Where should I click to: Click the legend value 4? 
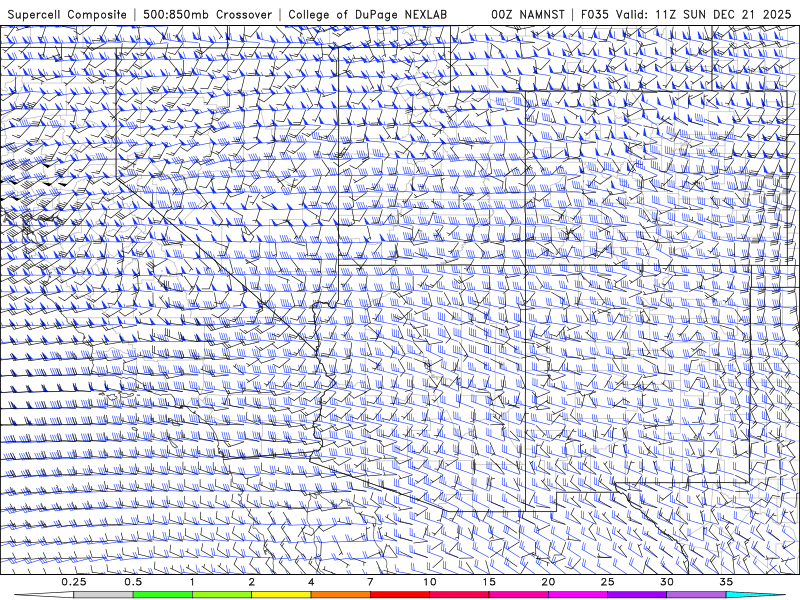click(x=311, y=582)
